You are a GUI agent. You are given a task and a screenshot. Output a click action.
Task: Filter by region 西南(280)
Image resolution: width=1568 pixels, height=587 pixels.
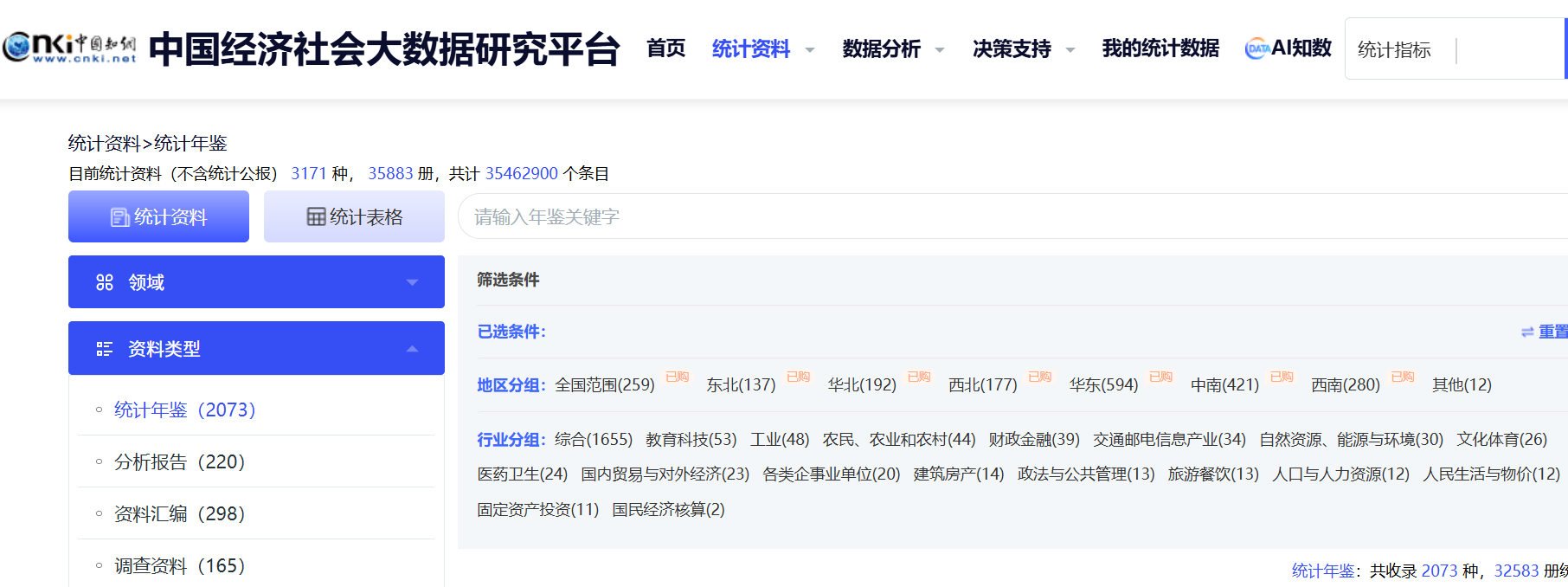tap(1346, 384)
